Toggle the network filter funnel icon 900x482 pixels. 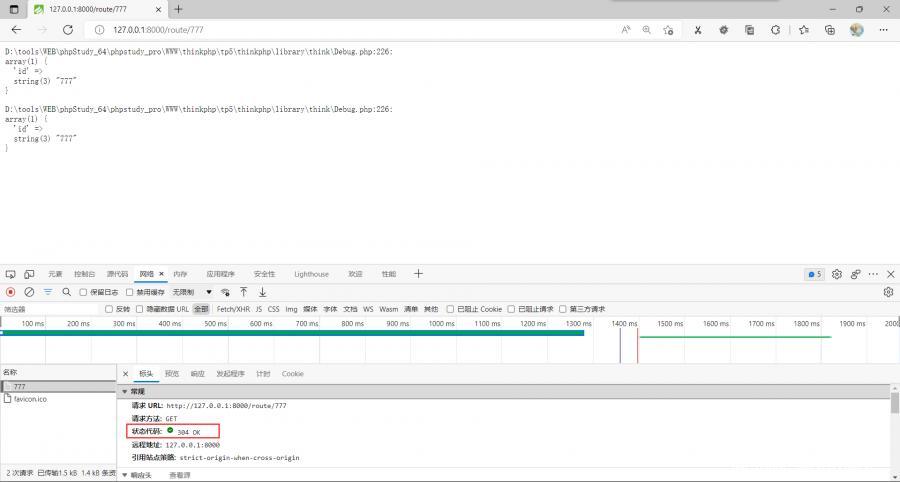point(48,292)
